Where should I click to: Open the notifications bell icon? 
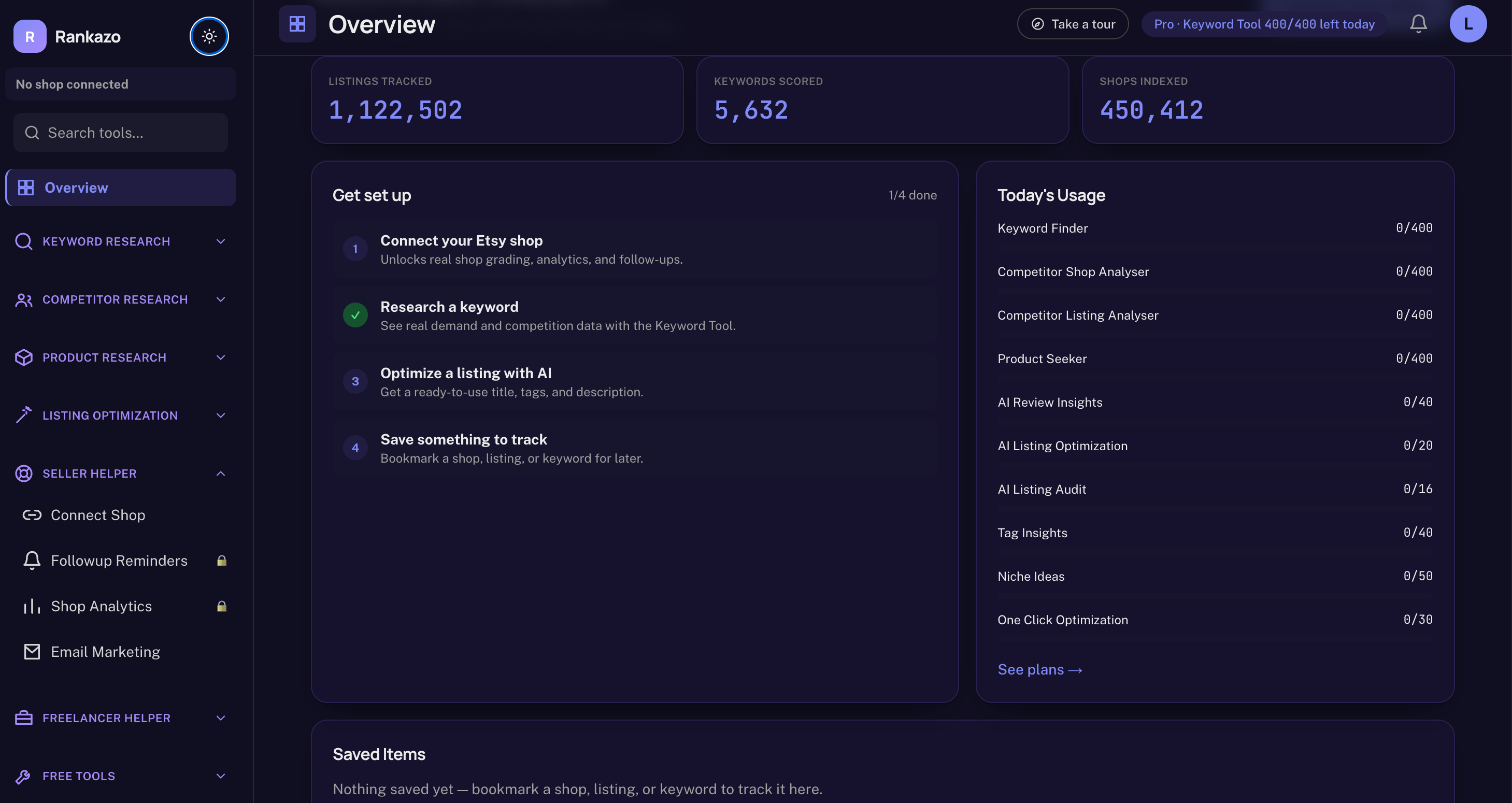pyautogui.click(x=1418, y=24)
